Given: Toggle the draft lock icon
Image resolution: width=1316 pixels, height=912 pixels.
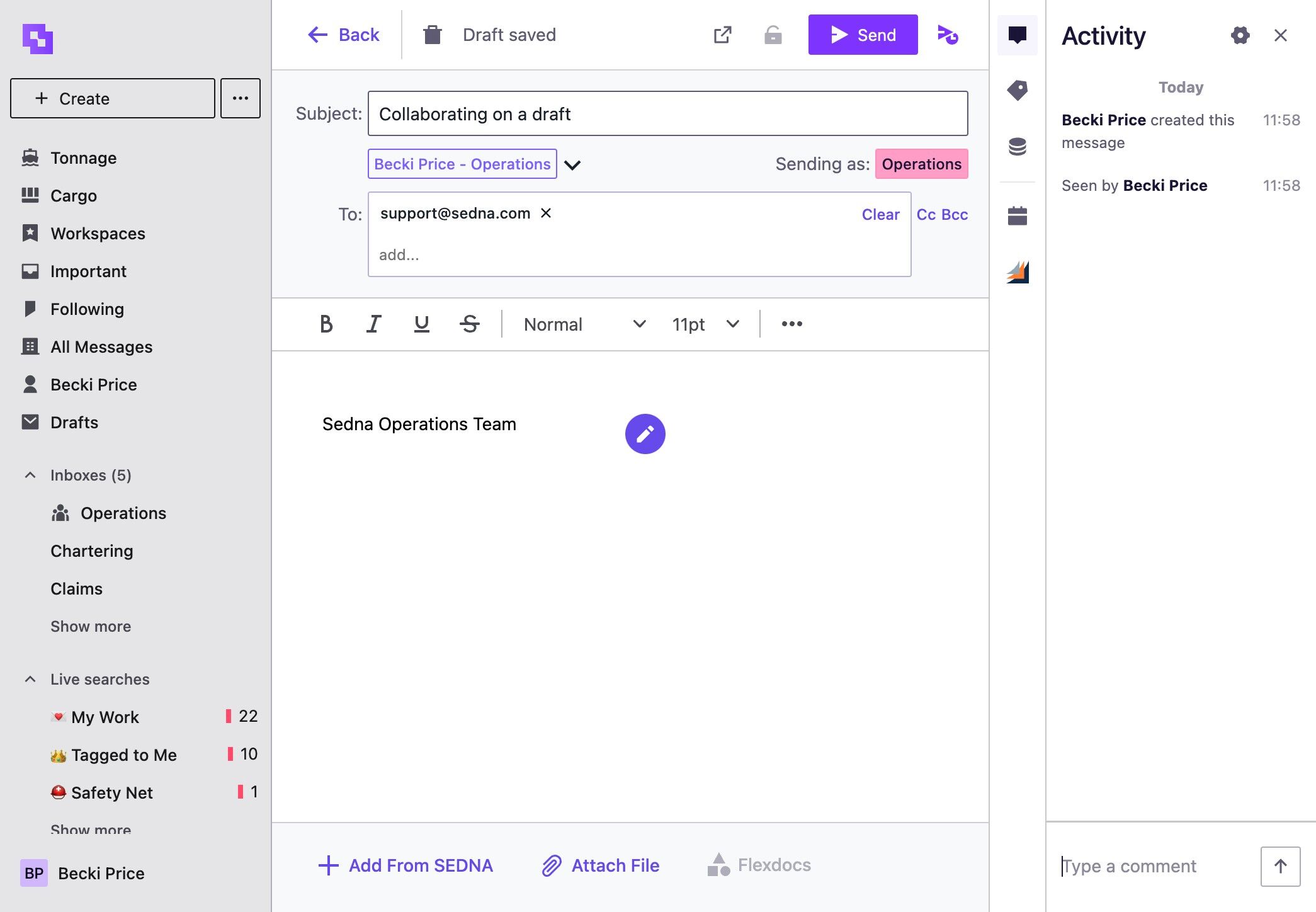Looking at the screenshot, I should (x=773, y=35).
